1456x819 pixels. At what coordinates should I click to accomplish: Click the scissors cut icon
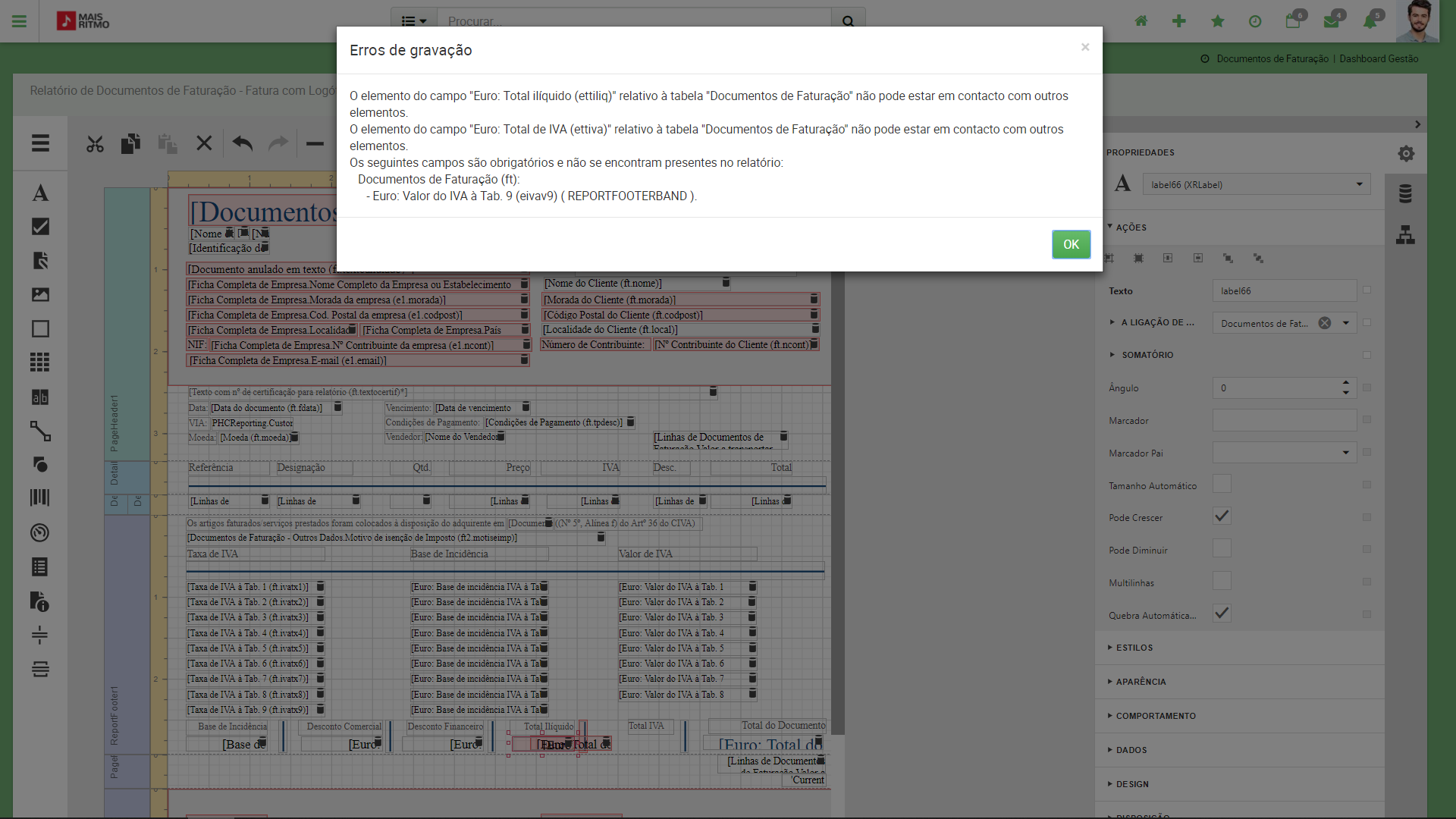95,143
